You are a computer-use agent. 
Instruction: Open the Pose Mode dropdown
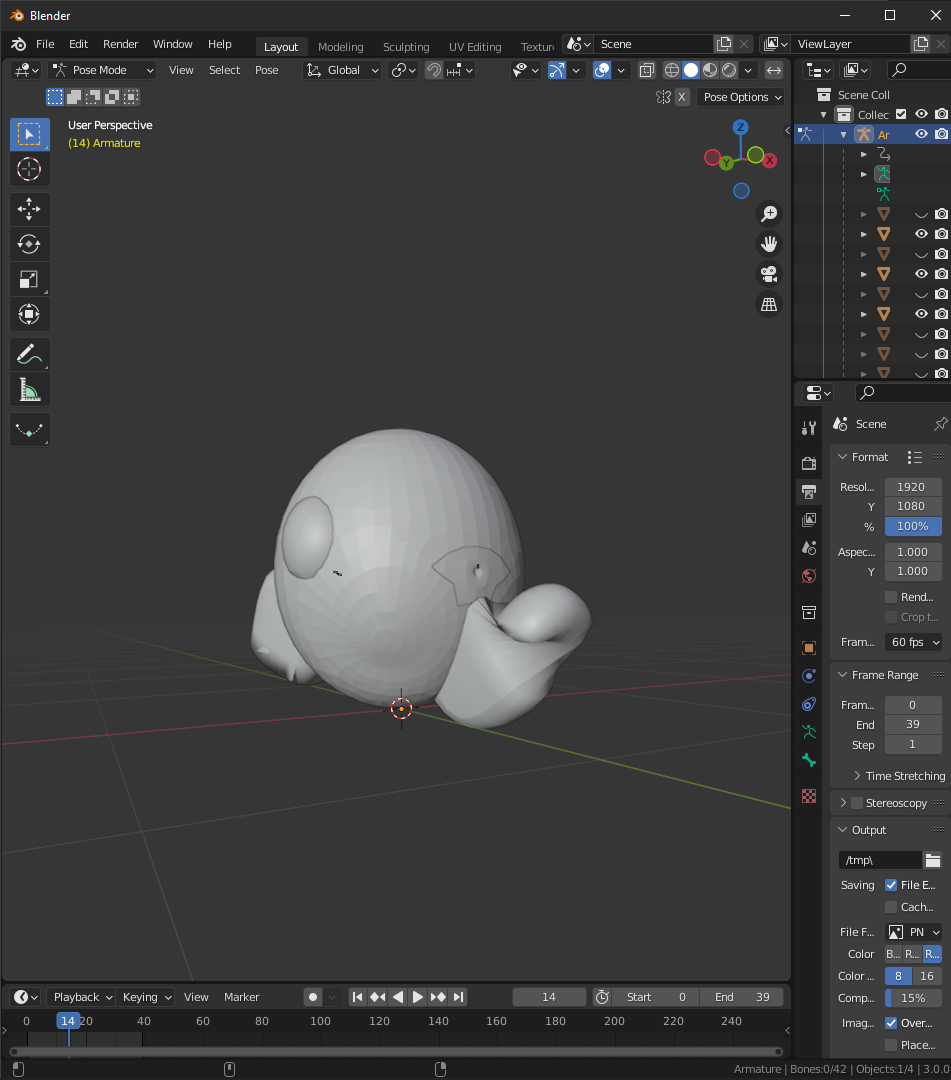click(x=103, y=70)
